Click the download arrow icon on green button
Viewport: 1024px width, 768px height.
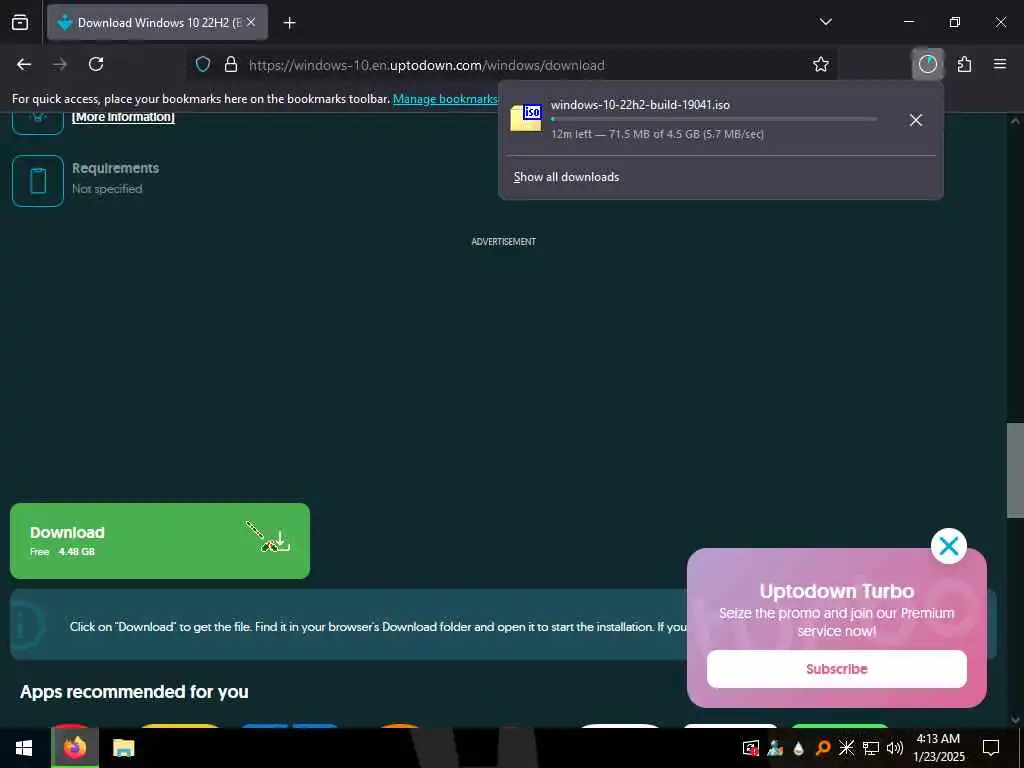(x=280, y=541)
